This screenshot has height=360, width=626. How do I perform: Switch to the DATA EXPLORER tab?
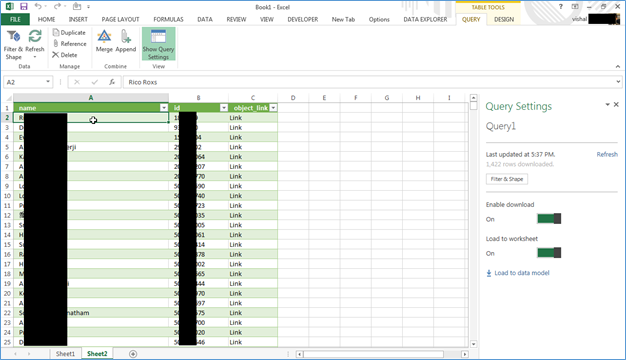(425, 19)
